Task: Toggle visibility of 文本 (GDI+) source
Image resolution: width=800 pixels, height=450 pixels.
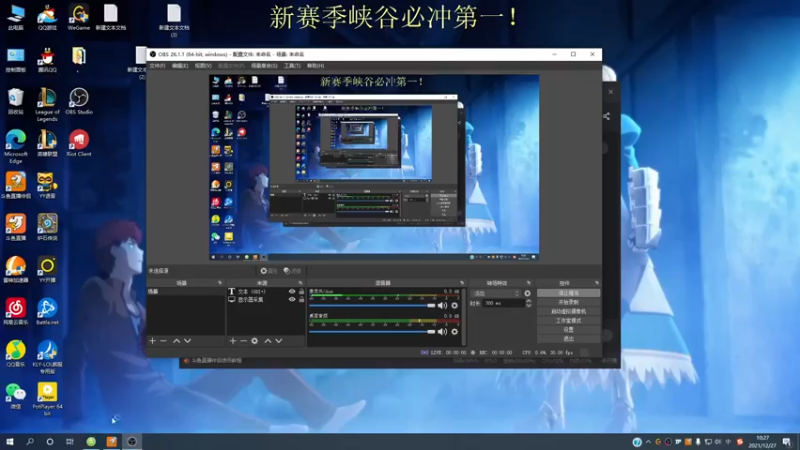Action: [x=292, y=291]
